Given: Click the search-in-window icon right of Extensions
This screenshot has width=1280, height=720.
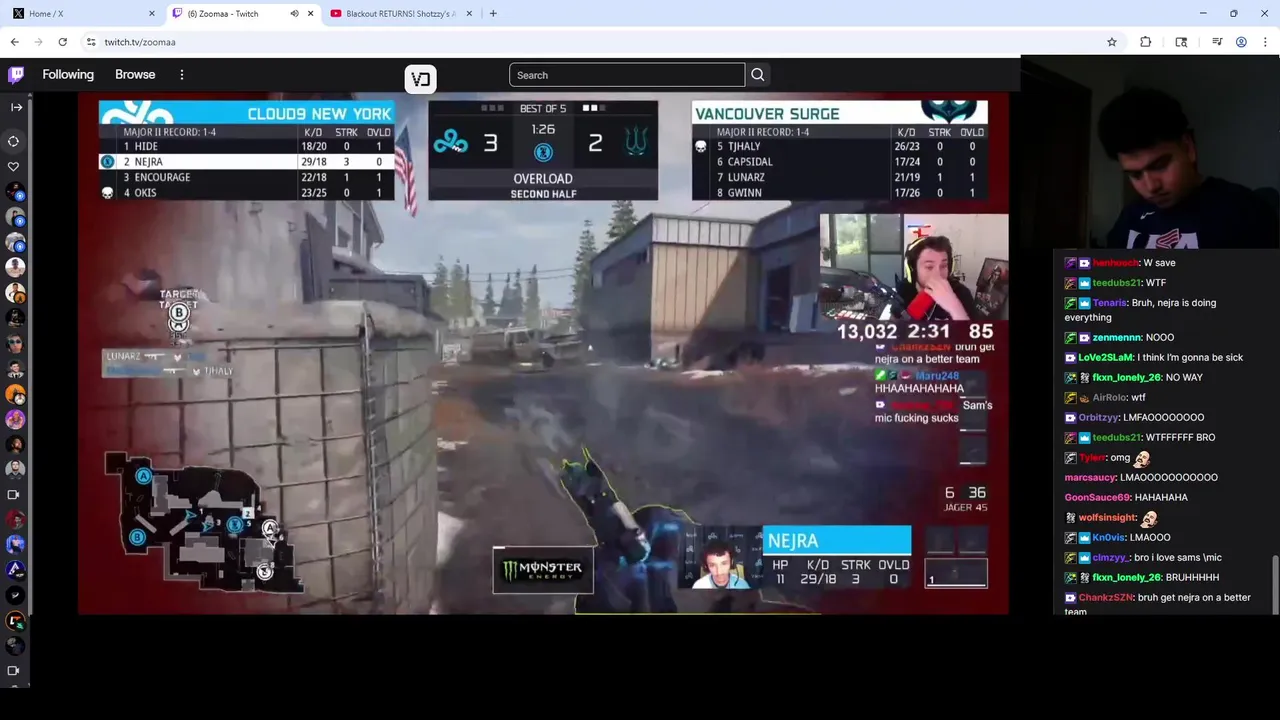Looking at the screenshot, I should coord(1181,42).
